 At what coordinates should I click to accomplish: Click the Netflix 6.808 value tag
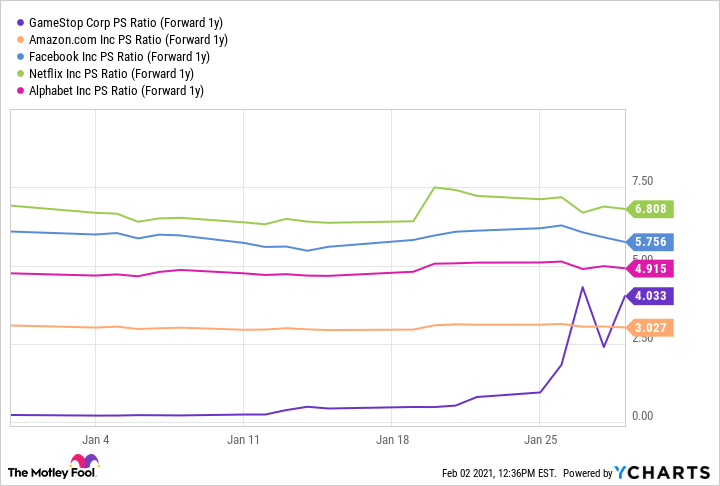pos(651,210)
